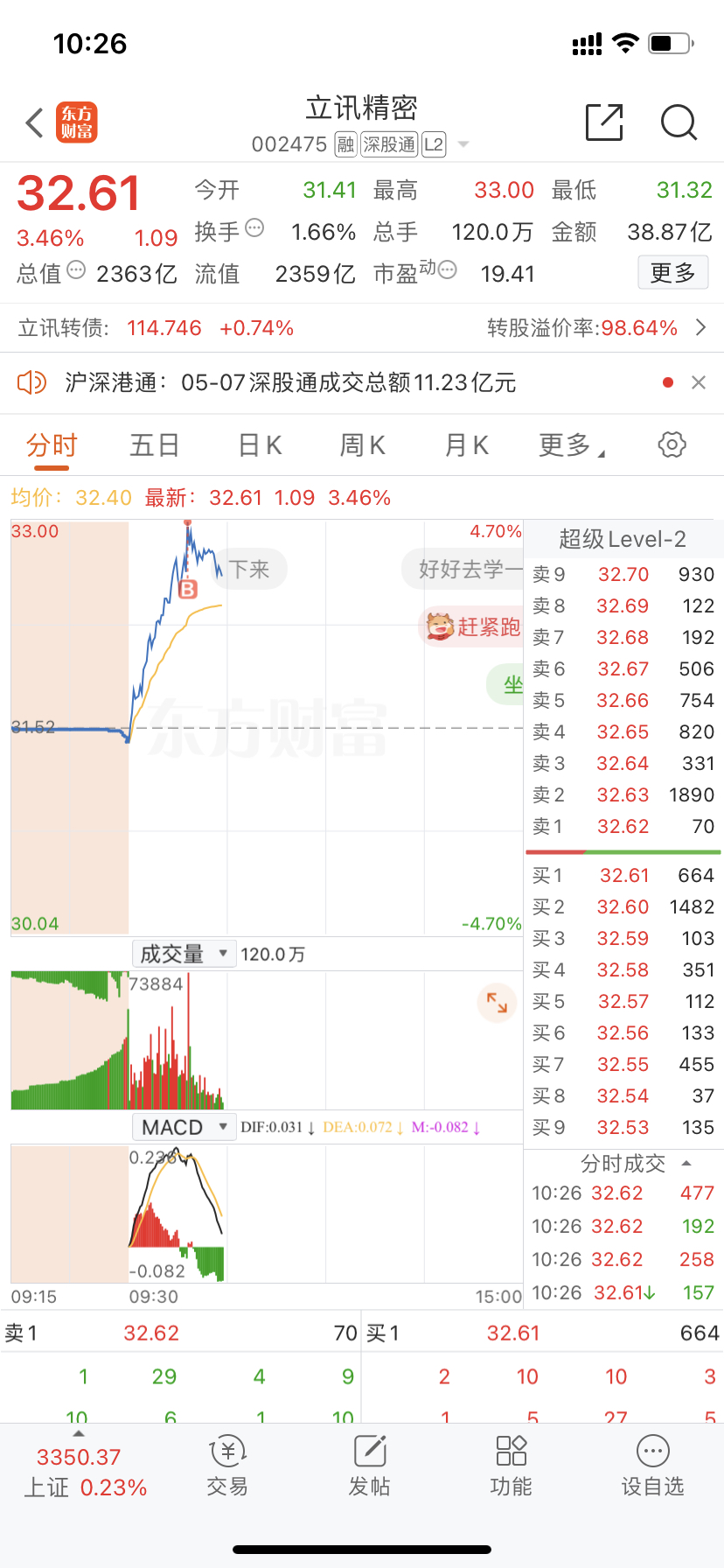The height and width of the screenshot is (1568, 724).
Task: Switch to 五日 chart tab
Action: pos(155,445)
